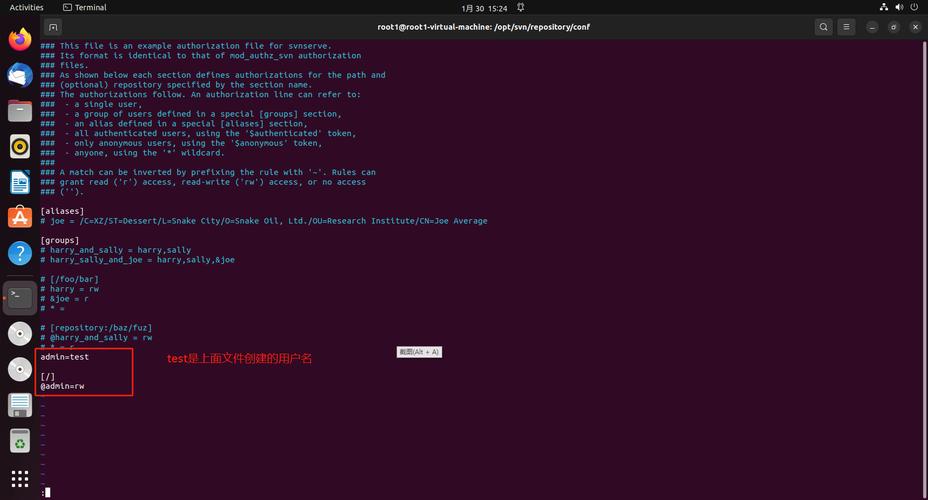Open Ubuntu Software store from dock
Viewport: 928px width, 500px height.
[x=20, y=217]
